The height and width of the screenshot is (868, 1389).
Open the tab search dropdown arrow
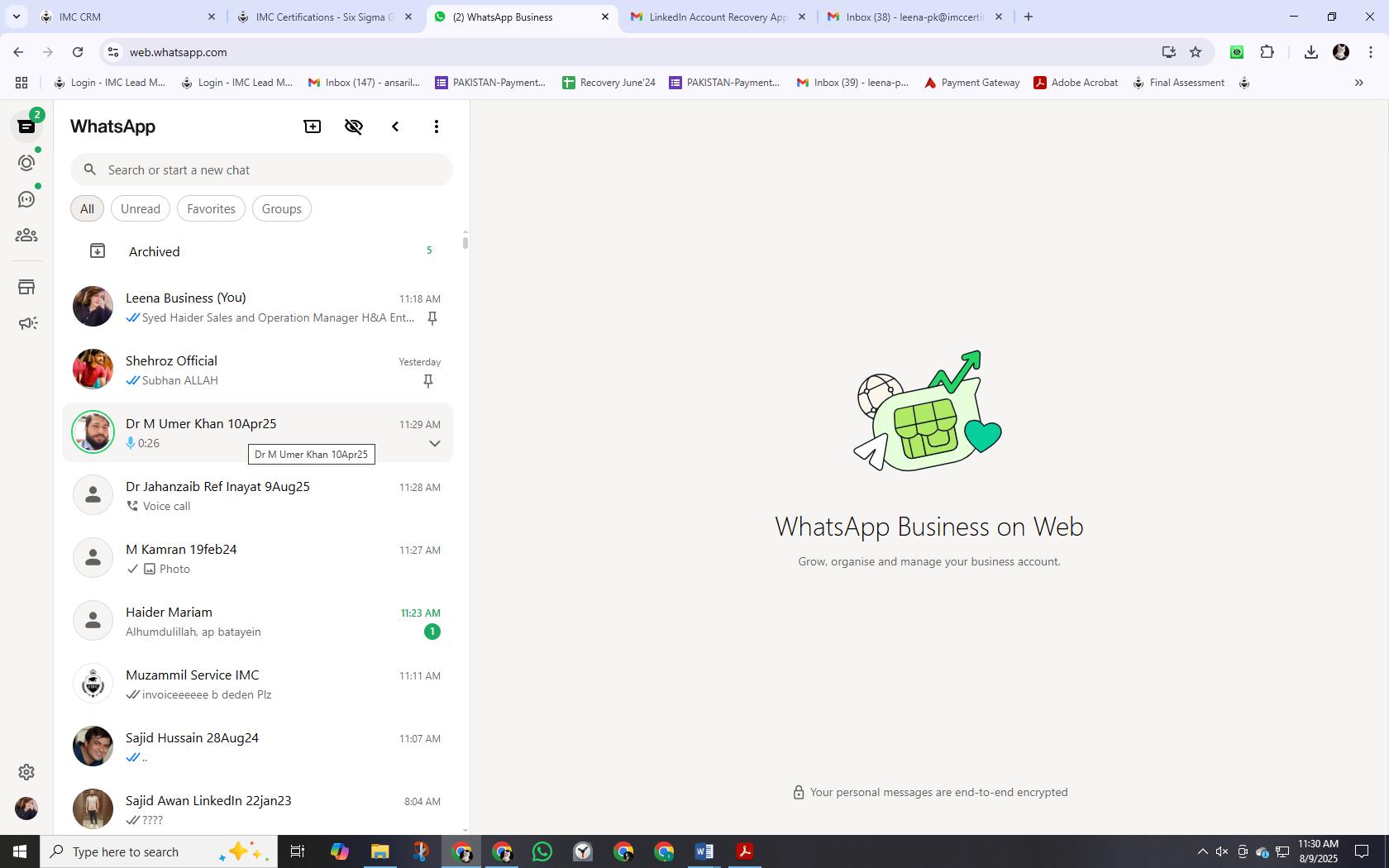coord(16,17)
